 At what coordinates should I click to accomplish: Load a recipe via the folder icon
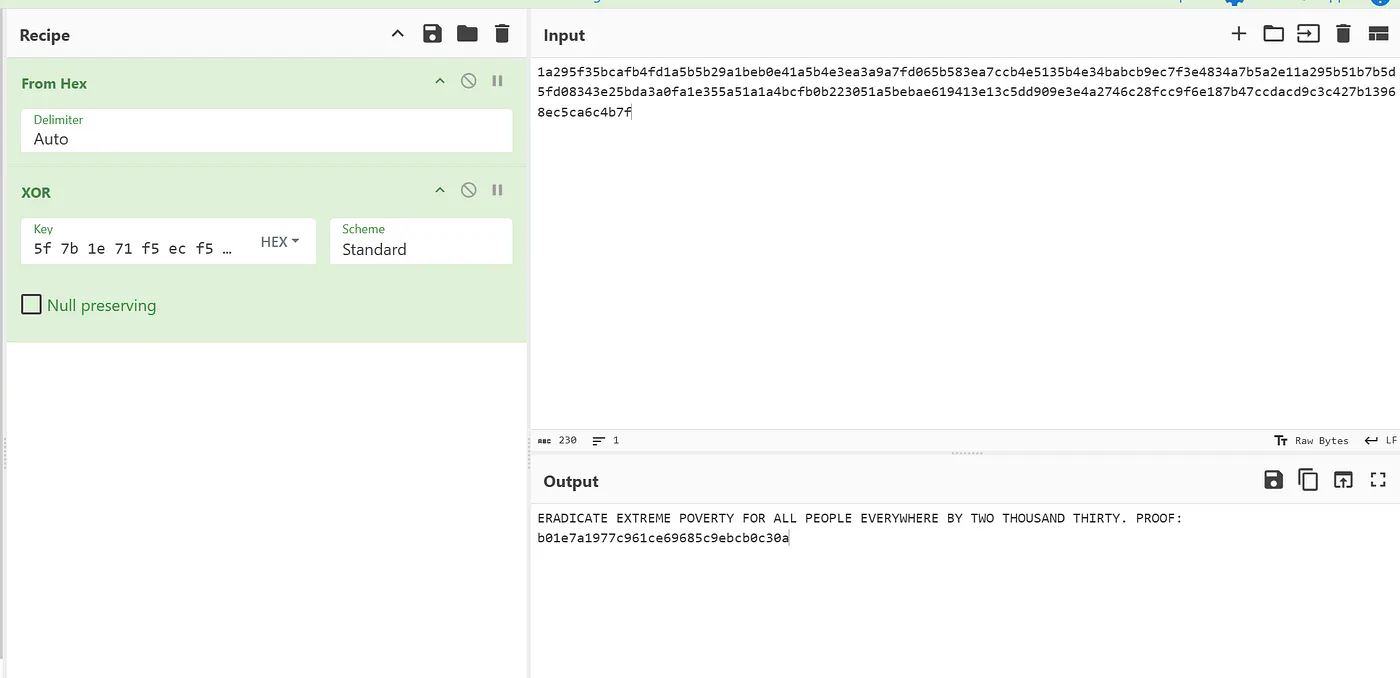(467, 34)
